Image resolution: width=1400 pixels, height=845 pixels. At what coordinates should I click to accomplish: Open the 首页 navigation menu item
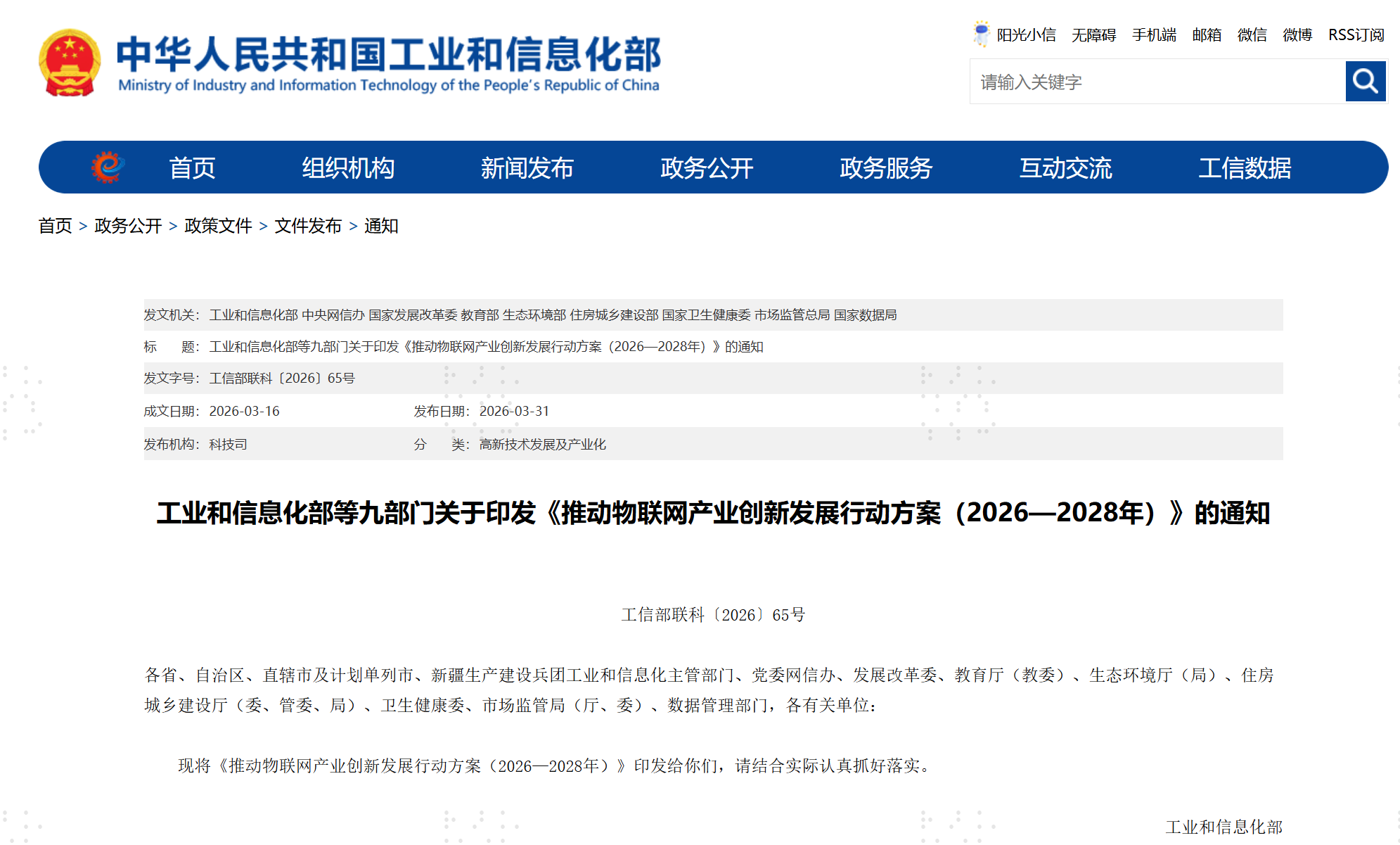(x=192, y=168)
